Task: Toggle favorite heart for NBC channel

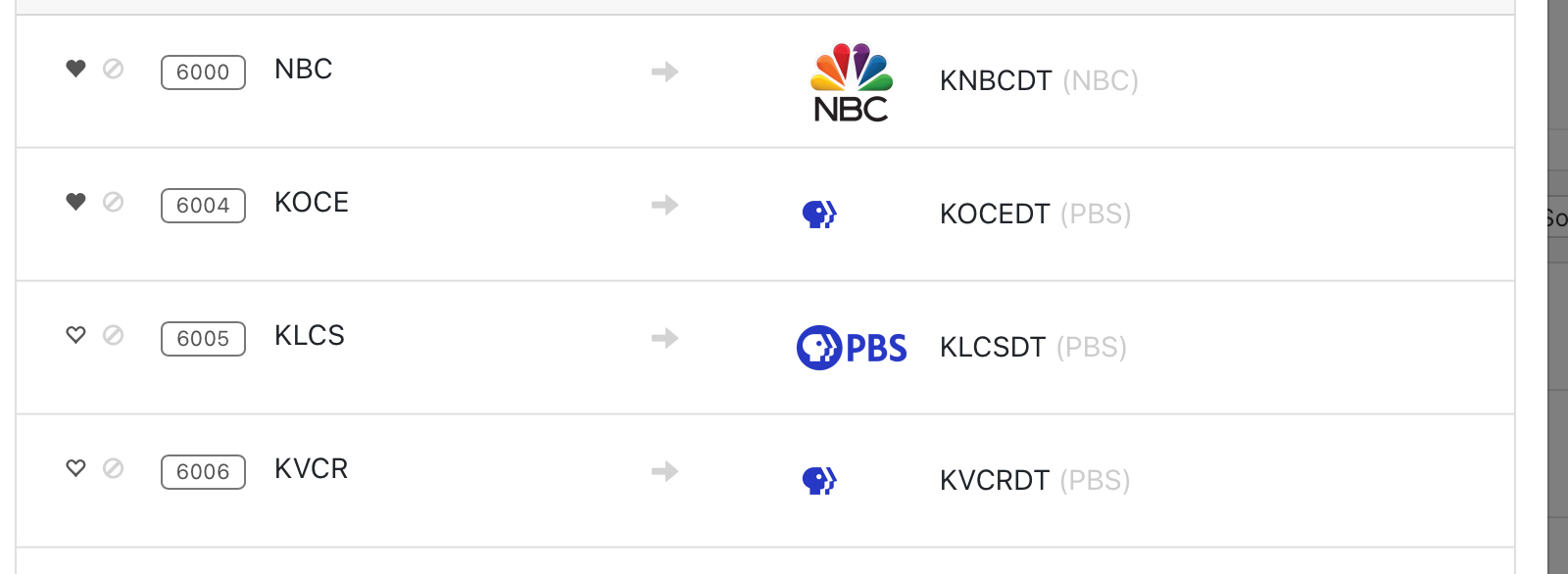Action: (75, 69)
